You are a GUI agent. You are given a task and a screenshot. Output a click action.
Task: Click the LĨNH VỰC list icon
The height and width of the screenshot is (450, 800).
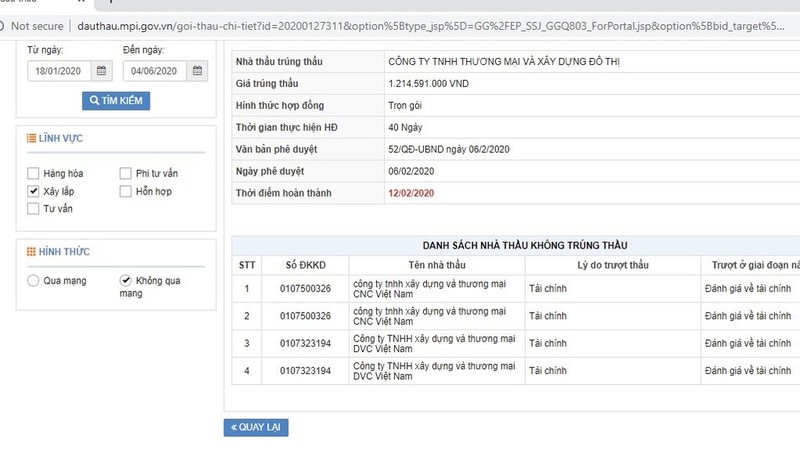tap(32, 138)
